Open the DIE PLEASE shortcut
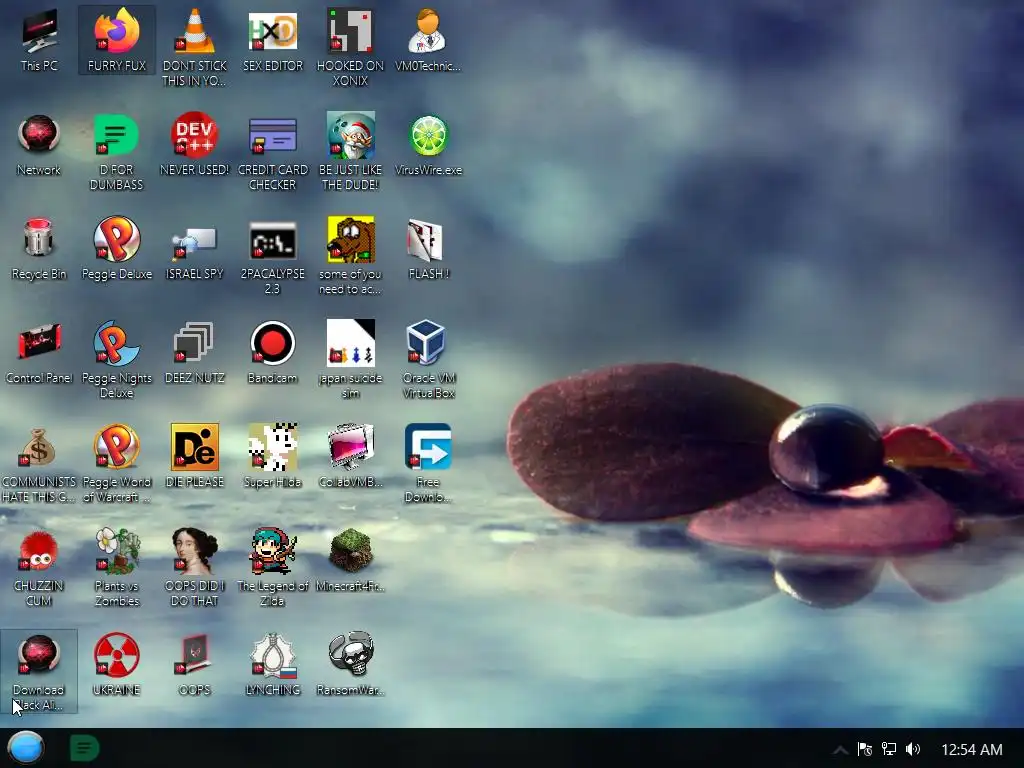The width and height of the screenshot is (1024, 768). click(195, 456)
